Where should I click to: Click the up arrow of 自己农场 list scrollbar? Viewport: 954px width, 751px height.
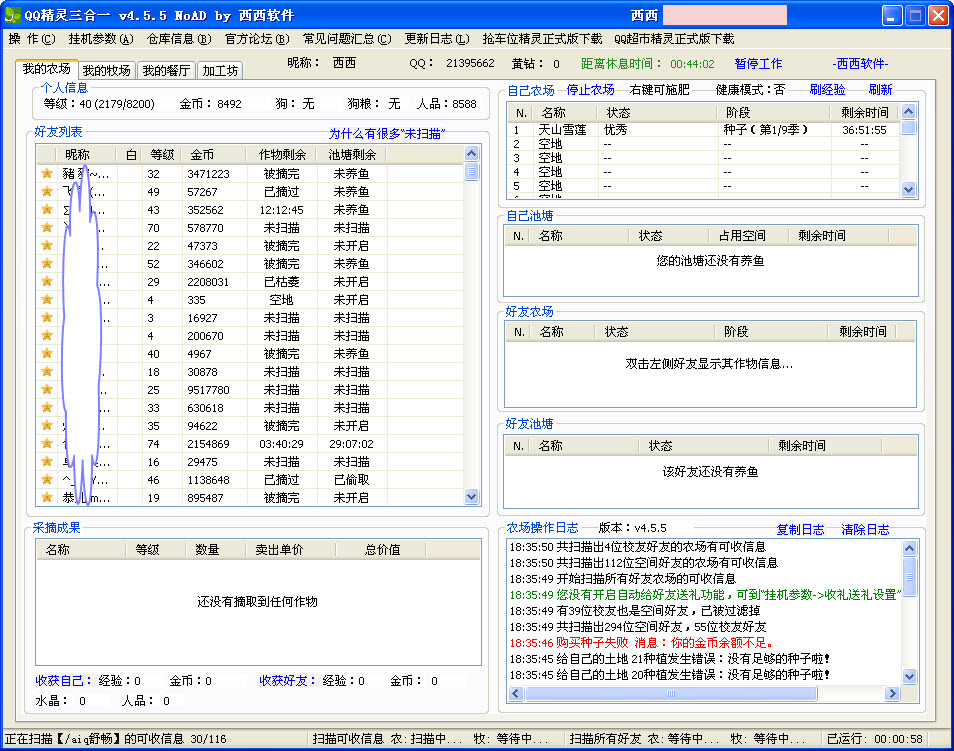(908, 112)
